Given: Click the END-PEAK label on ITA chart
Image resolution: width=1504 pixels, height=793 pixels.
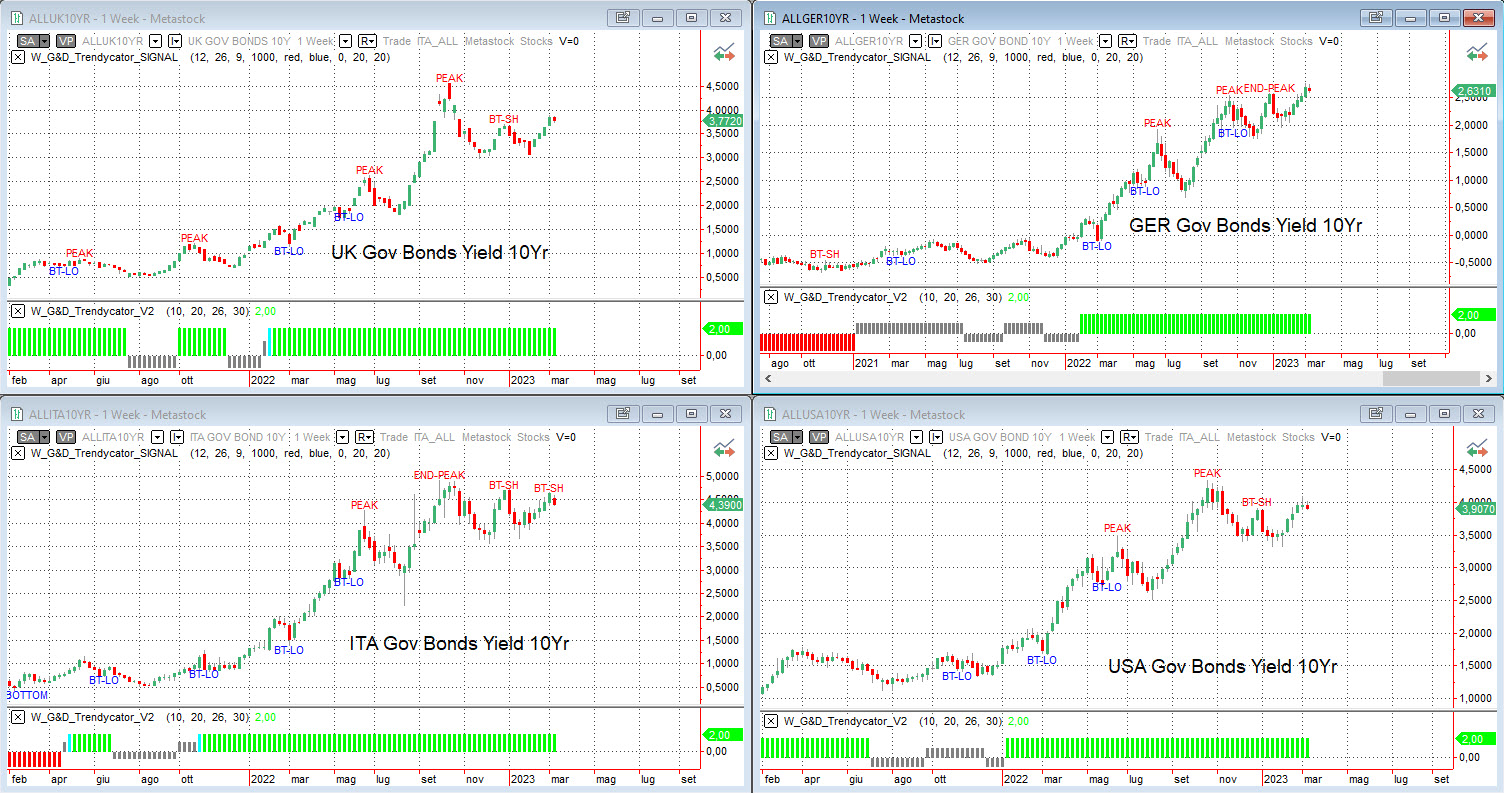Looking at the screenshot, I should point(439,475).
